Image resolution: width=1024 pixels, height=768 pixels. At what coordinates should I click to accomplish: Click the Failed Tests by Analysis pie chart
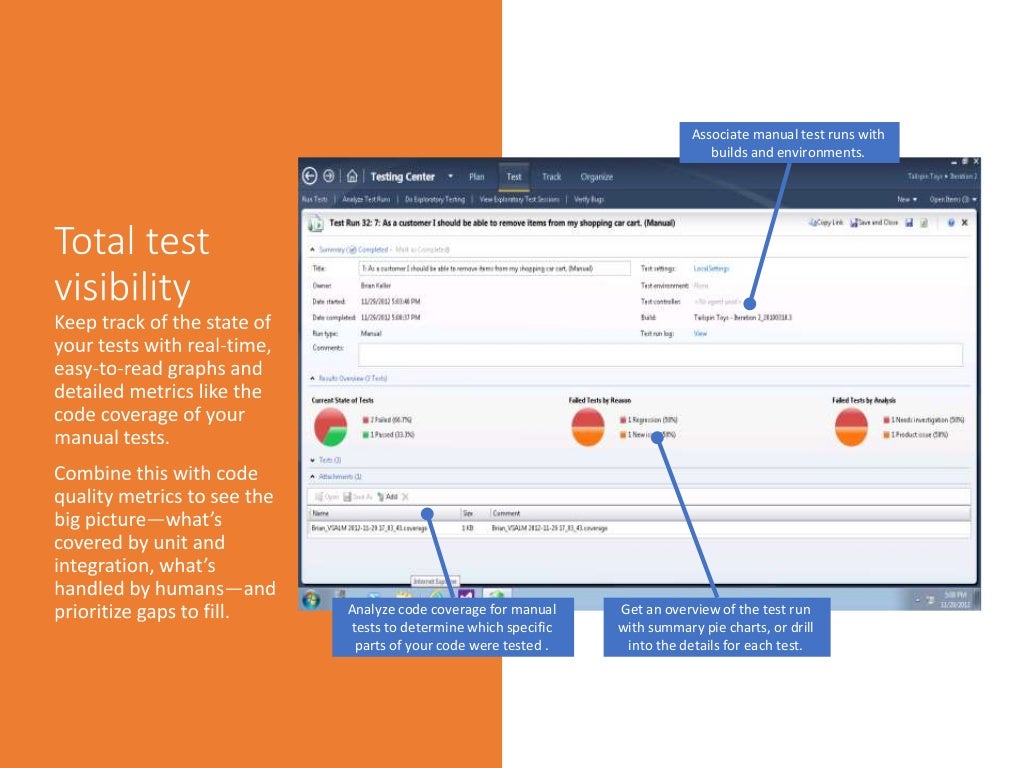click(852, 427)
